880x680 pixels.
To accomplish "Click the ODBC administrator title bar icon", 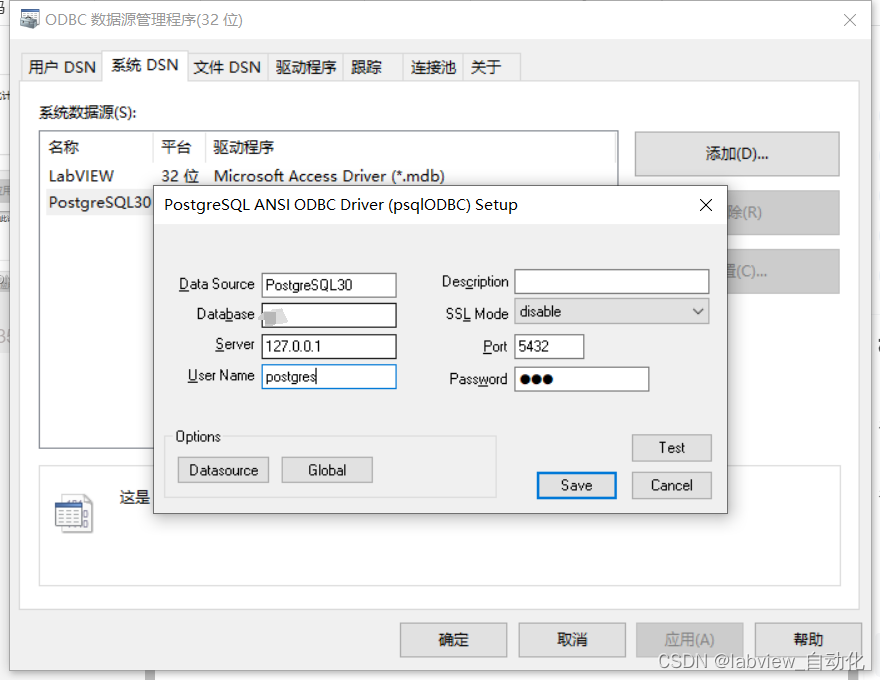I will [x=30, y=19].
